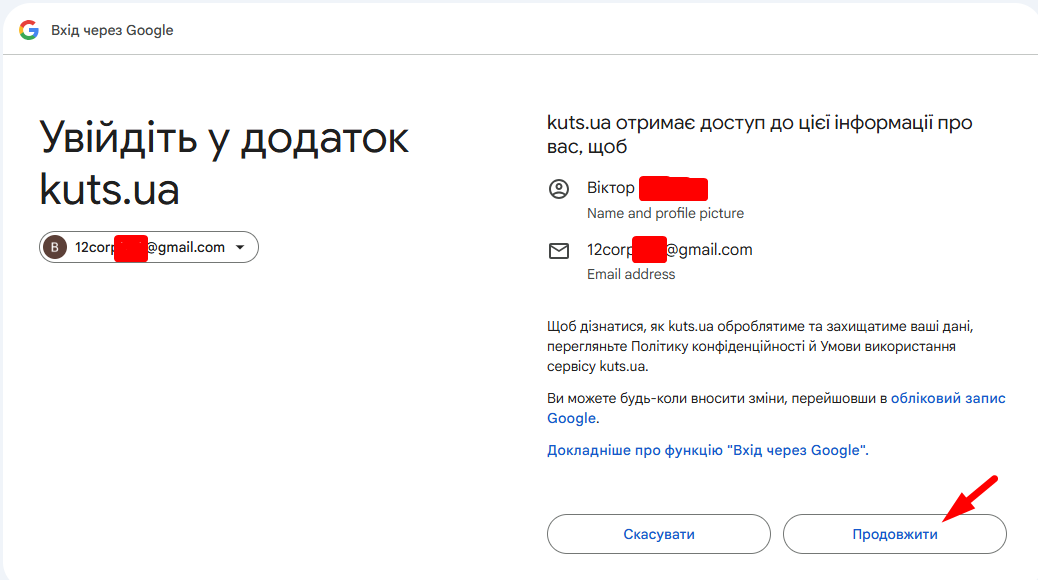1038x580 pixels.
Task: Select the name Віктор in permissions list
Action: click(x=610, y=188)
